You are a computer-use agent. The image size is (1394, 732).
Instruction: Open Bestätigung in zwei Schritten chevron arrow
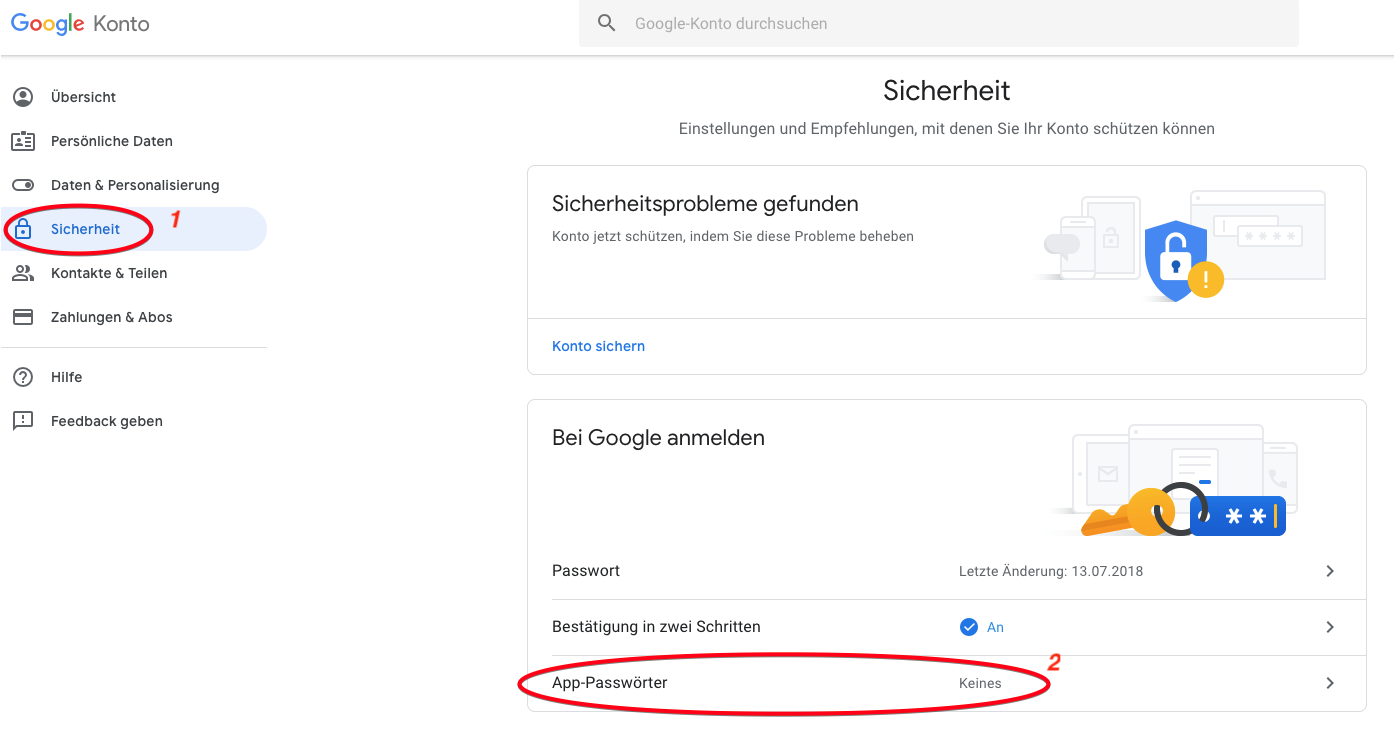1330,627
